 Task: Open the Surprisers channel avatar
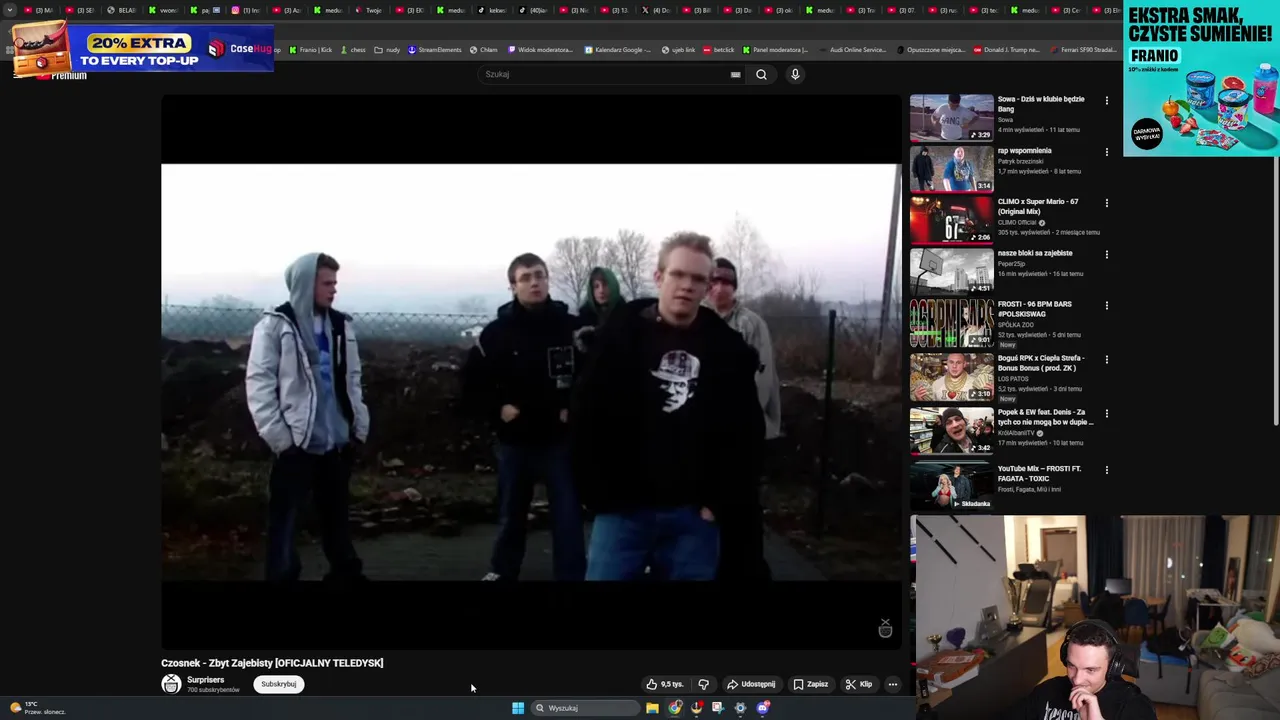[x=171, y=684]
